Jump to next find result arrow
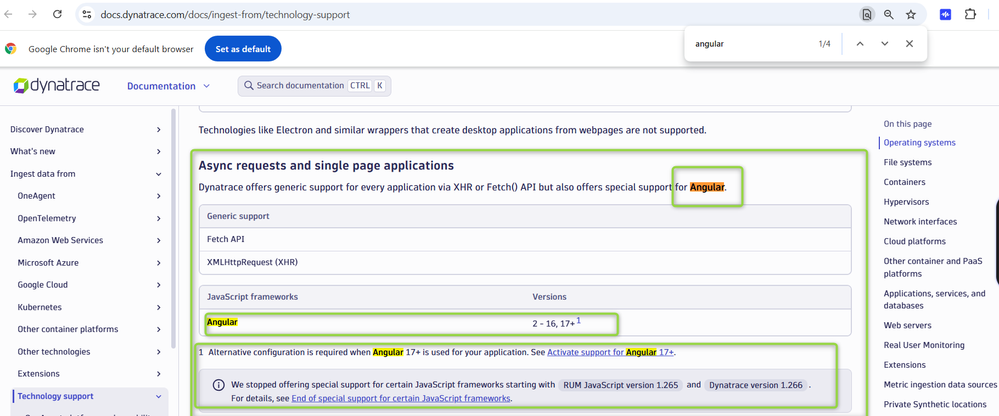 point(884,44)
